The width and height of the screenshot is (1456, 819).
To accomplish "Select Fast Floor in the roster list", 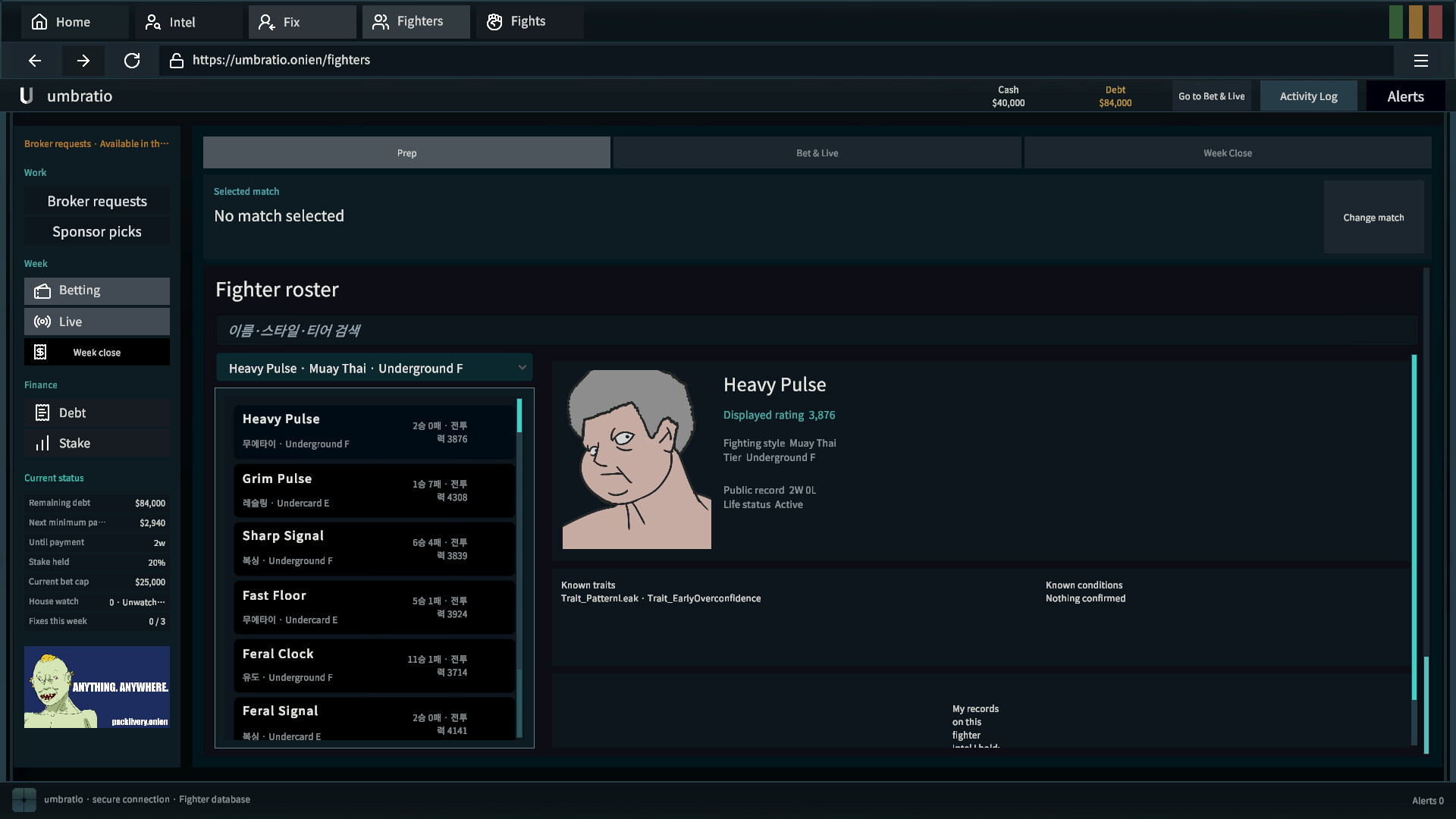I will click(375, 607).
